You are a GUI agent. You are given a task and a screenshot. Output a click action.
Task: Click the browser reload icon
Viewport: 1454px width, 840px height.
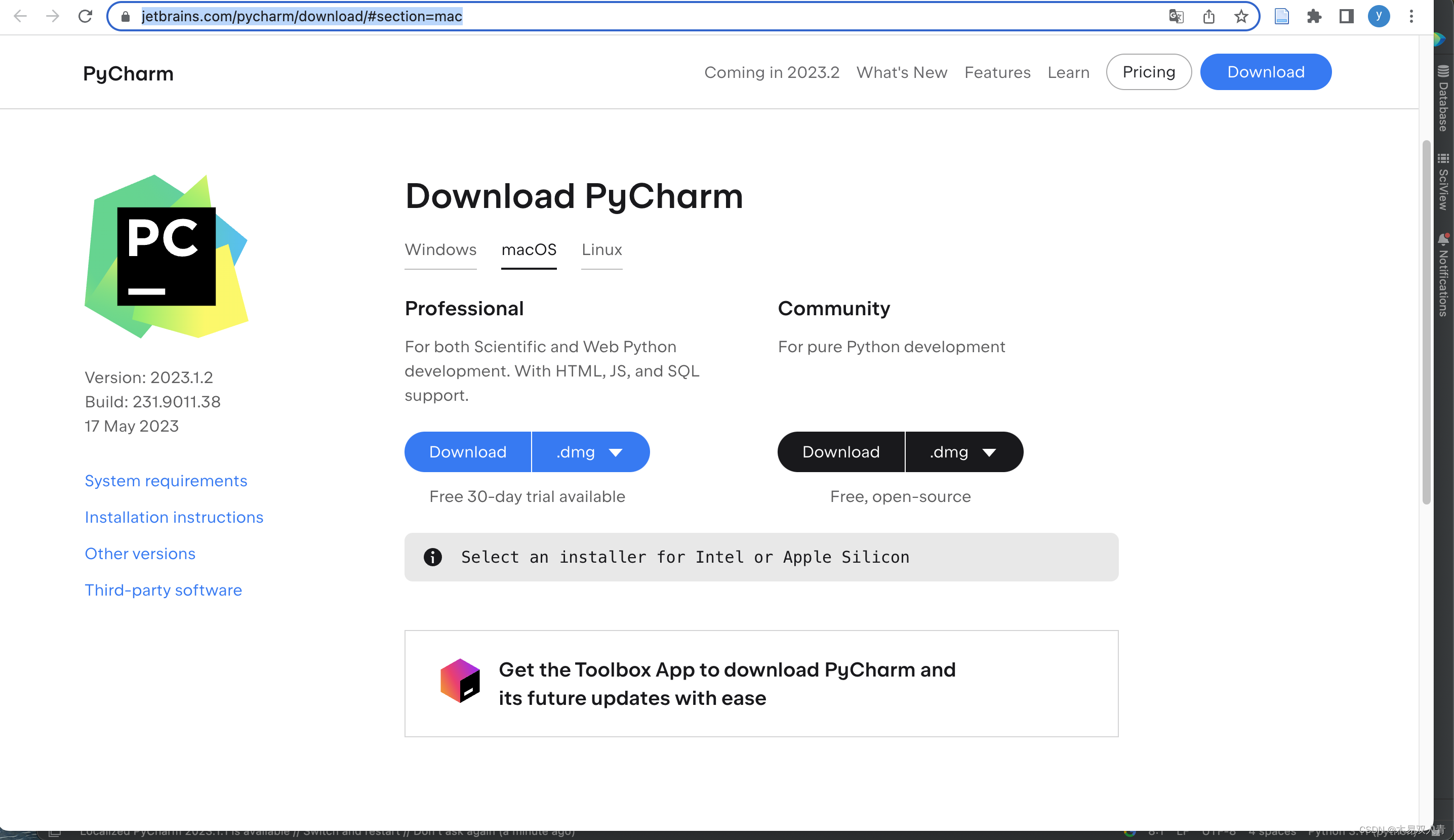pyautogui.click(x=86, y=16)
